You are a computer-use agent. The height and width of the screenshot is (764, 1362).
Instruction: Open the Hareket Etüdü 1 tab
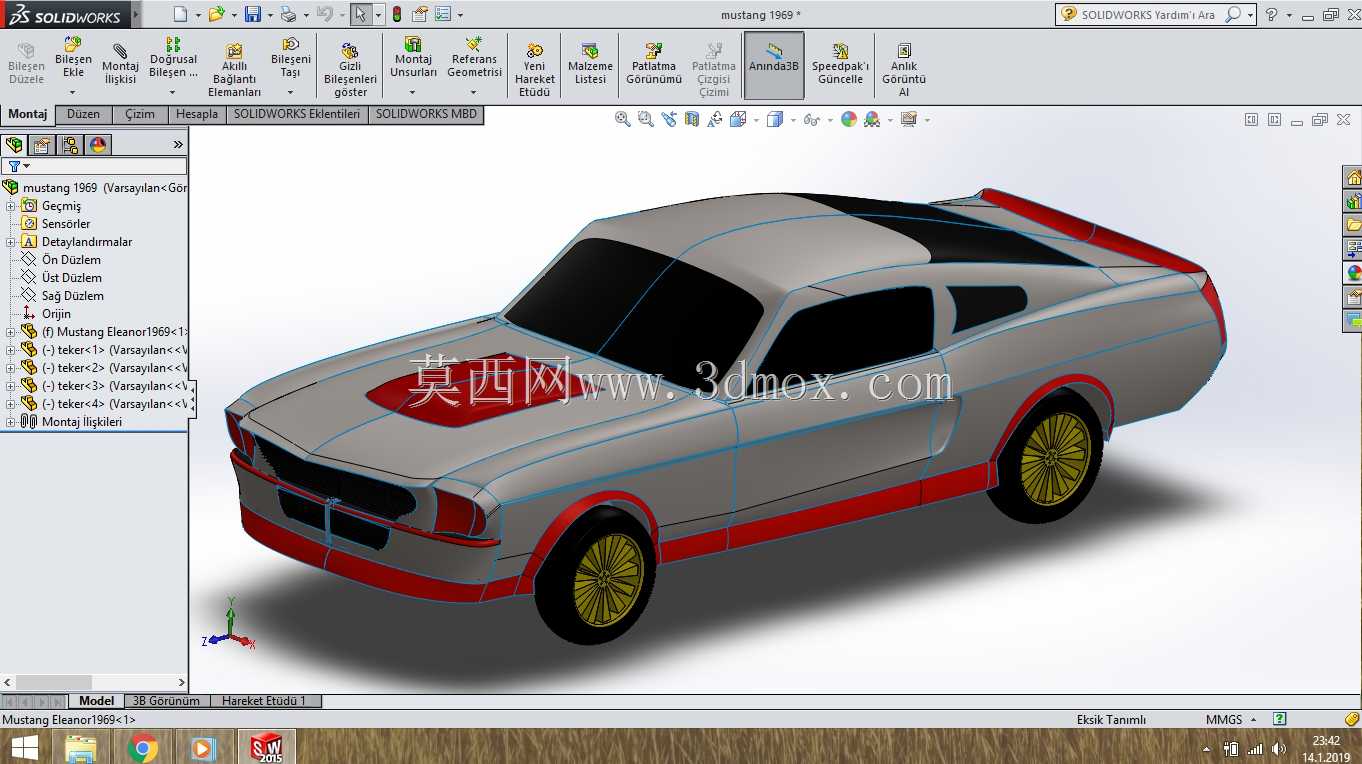tap(264, 701)
